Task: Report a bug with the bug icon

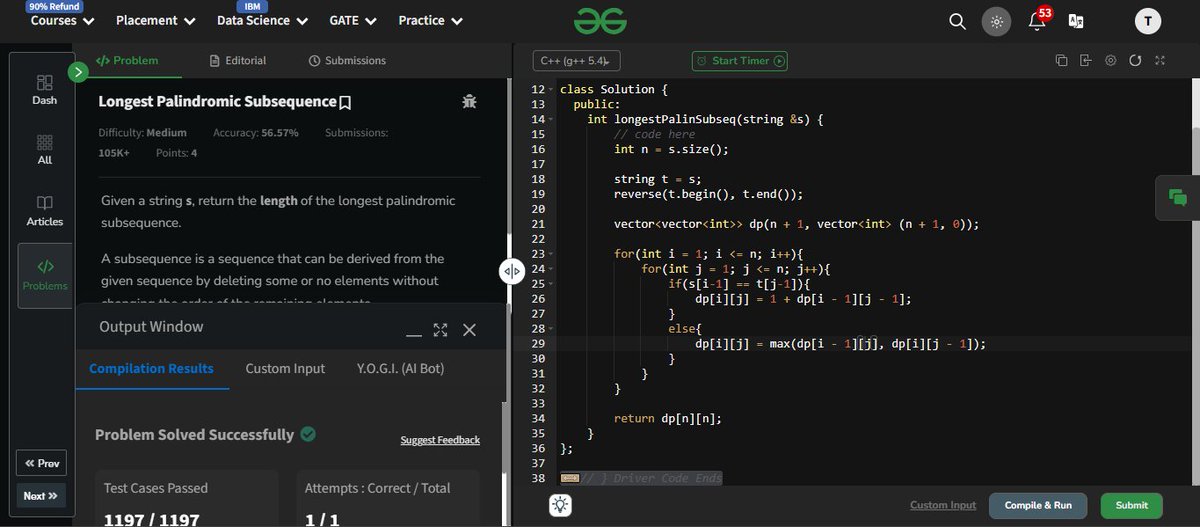Action: coord(469,101)
